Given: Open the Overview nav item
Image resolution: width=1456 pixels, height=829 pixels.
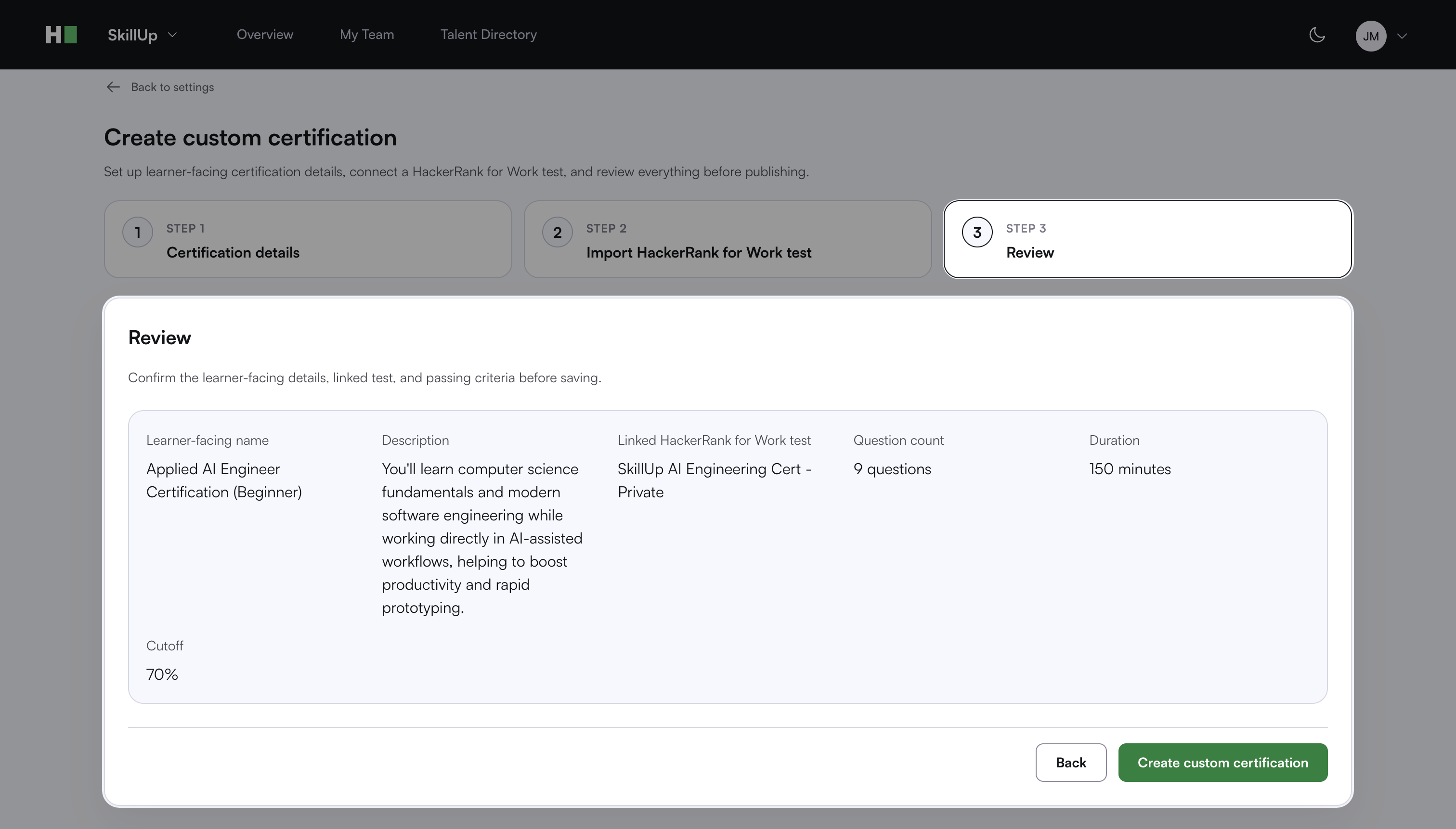Looking at the screenshot, I should pyautogui.click(x=265, y=35).
